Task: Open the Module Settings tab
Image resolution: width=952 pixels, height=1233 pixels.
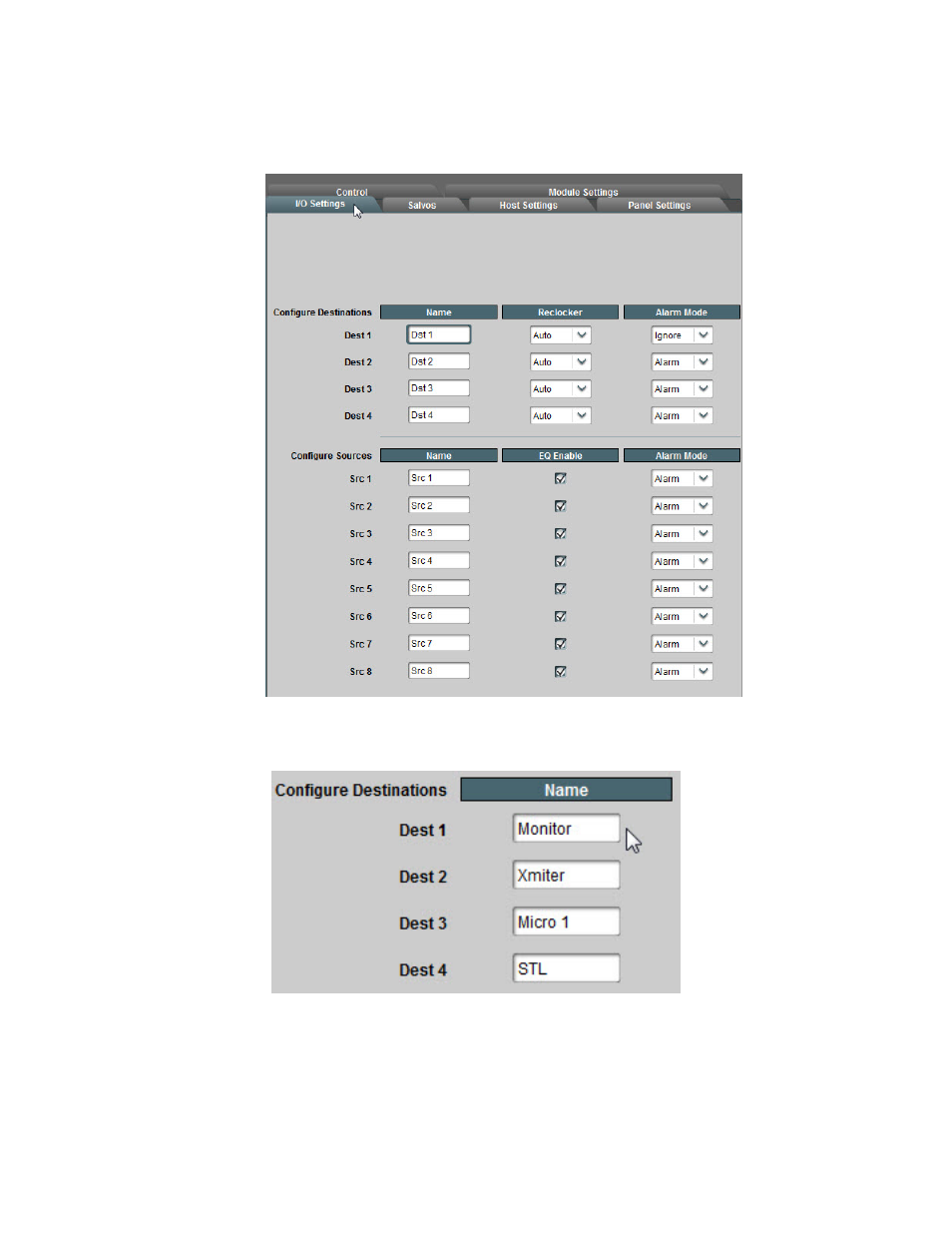Action: (584, 192)
